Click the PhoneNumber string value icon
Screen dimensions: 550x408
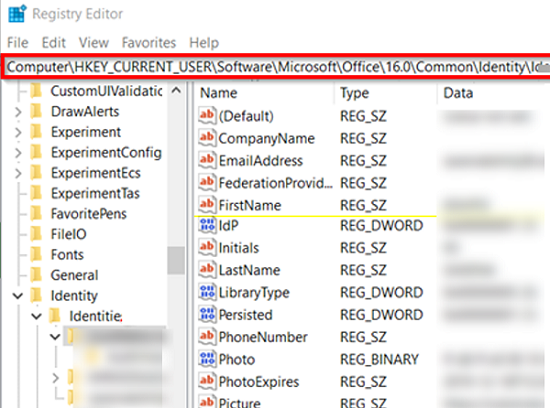coord(207,337)
